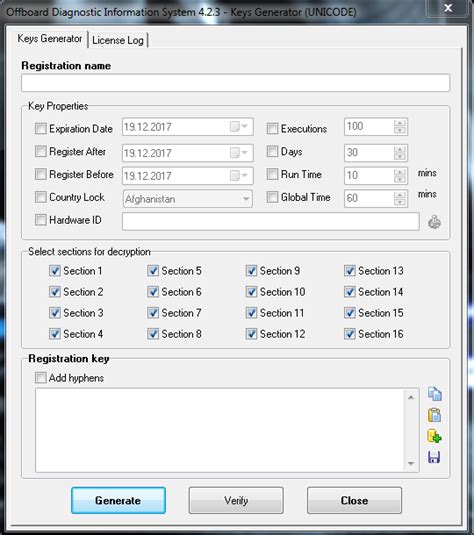The height and width of the screenshot is (535, 474).
Task: Copy the registration key to clipboard icon
Action: pyautogui.click(x=434, y=394)
